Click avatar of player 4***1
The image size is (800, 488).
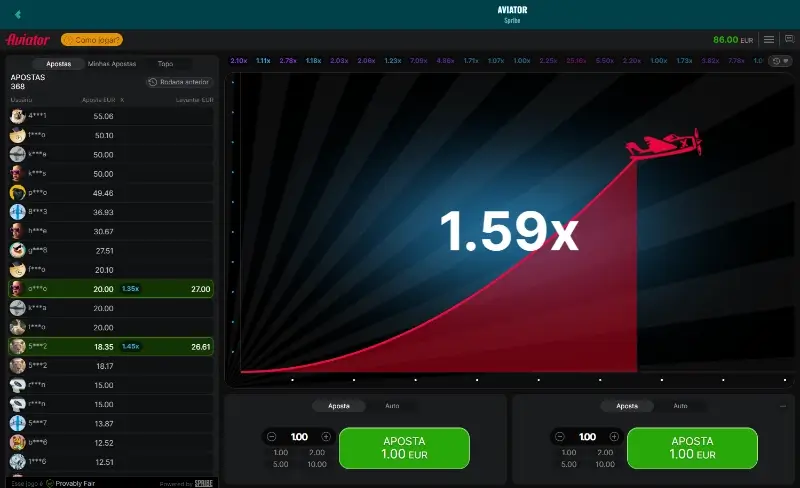[x=18, y=116]
